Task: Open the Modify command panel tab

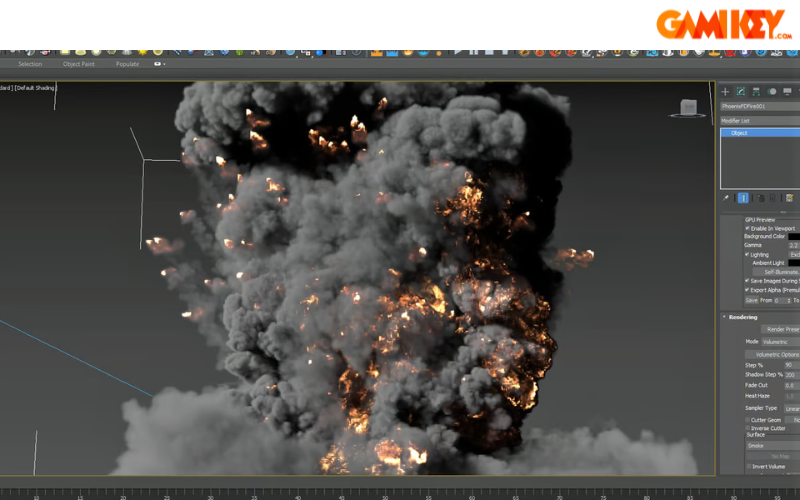Action: coord(741,92)
